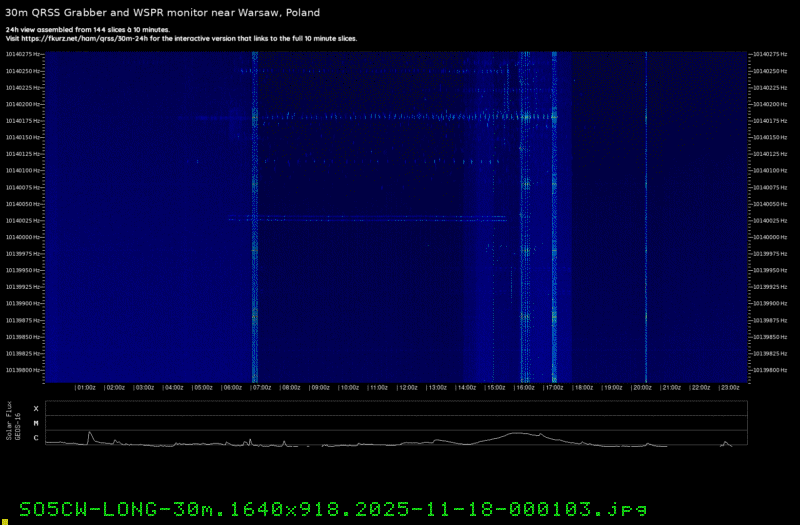Image resolution: width=800 pixels, height=525 pixels.
Task: Click the M class row label in solar flux chart
Action: pos(36,423)
